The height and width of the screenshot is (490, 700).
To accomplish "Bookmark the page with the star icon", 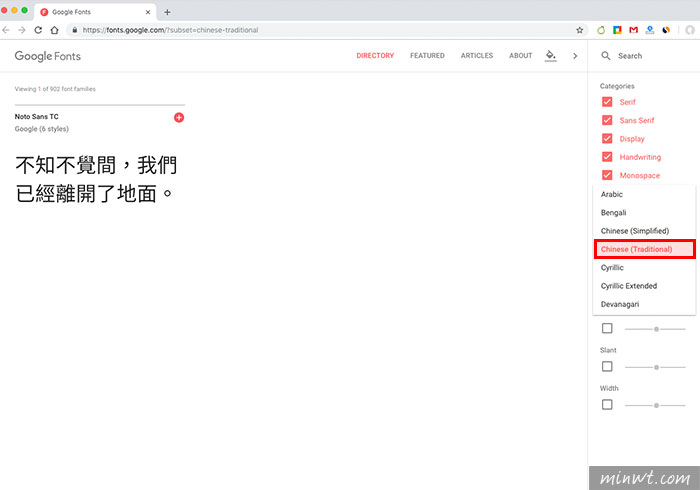I will tap(579, 30).
